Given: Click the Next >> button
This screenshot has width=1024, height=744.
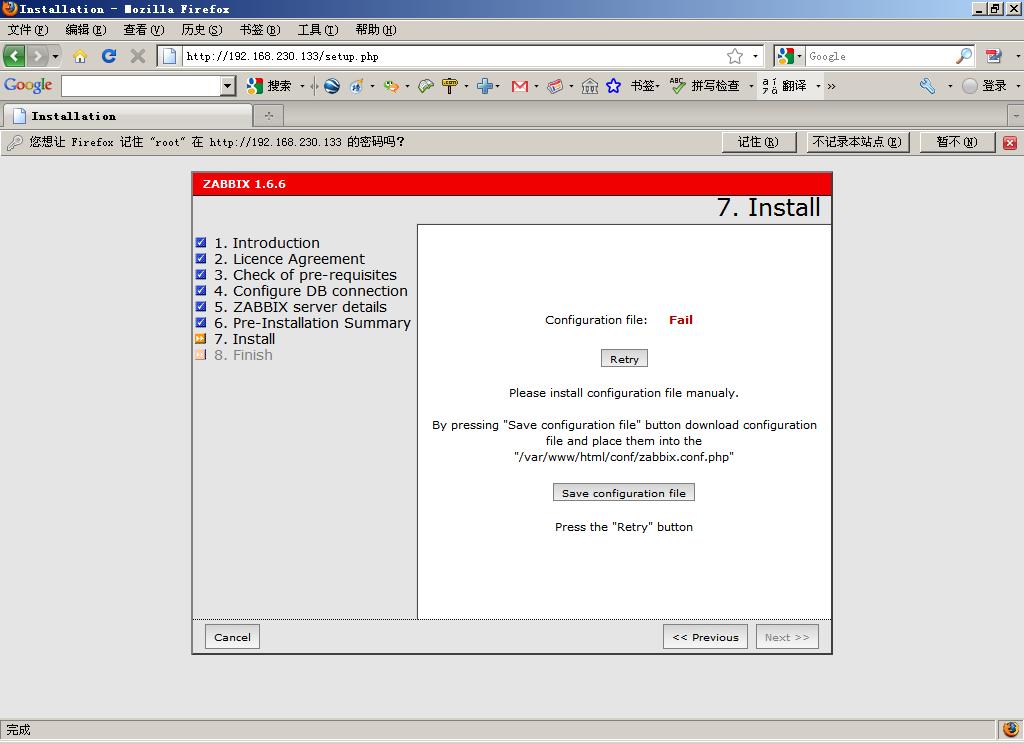Looking at the screenshot, I should [x=787, y=637].
